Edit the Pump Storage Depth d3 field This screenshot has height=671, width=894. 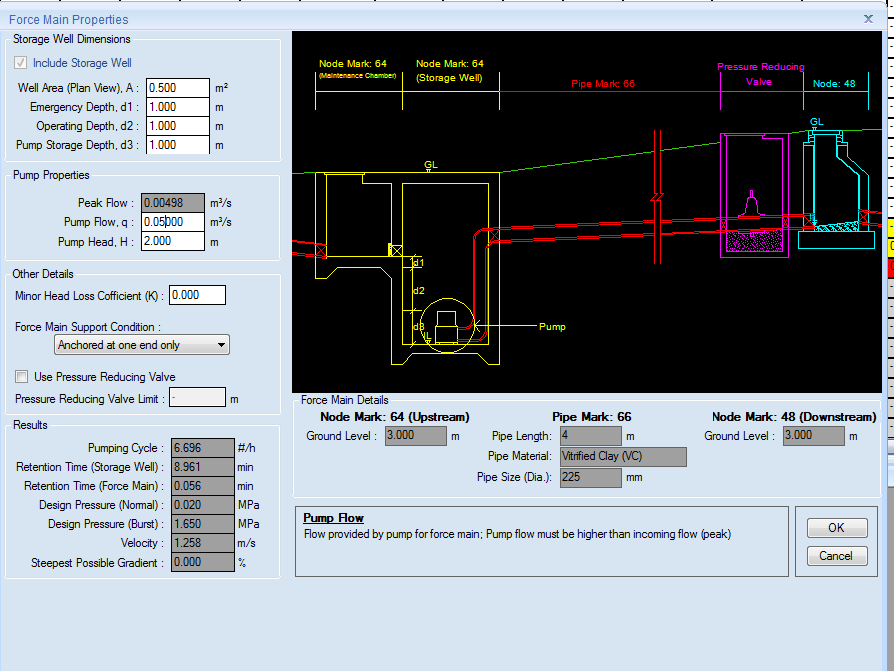point(178,145)
